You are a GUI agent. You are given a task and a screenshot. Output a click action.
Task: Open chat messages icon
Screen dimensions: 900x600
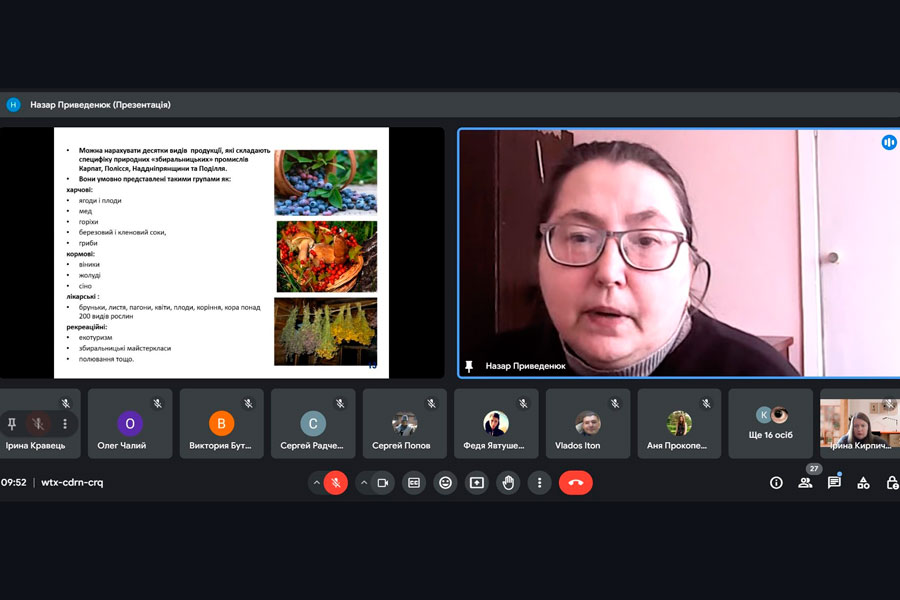(x=834, y=483)
